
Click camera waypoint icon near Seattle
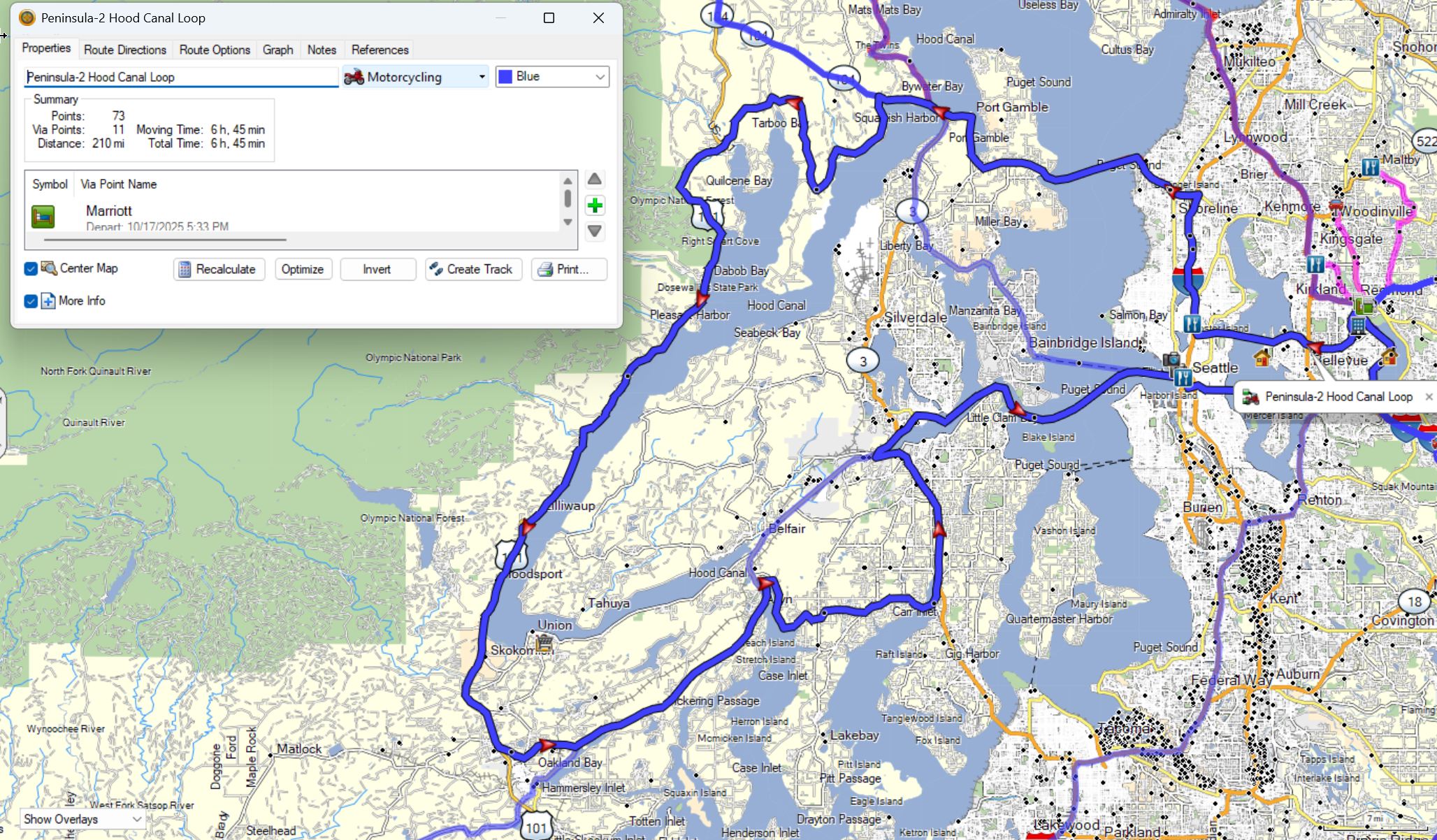pyautogui.click(x=1171, y=359)
